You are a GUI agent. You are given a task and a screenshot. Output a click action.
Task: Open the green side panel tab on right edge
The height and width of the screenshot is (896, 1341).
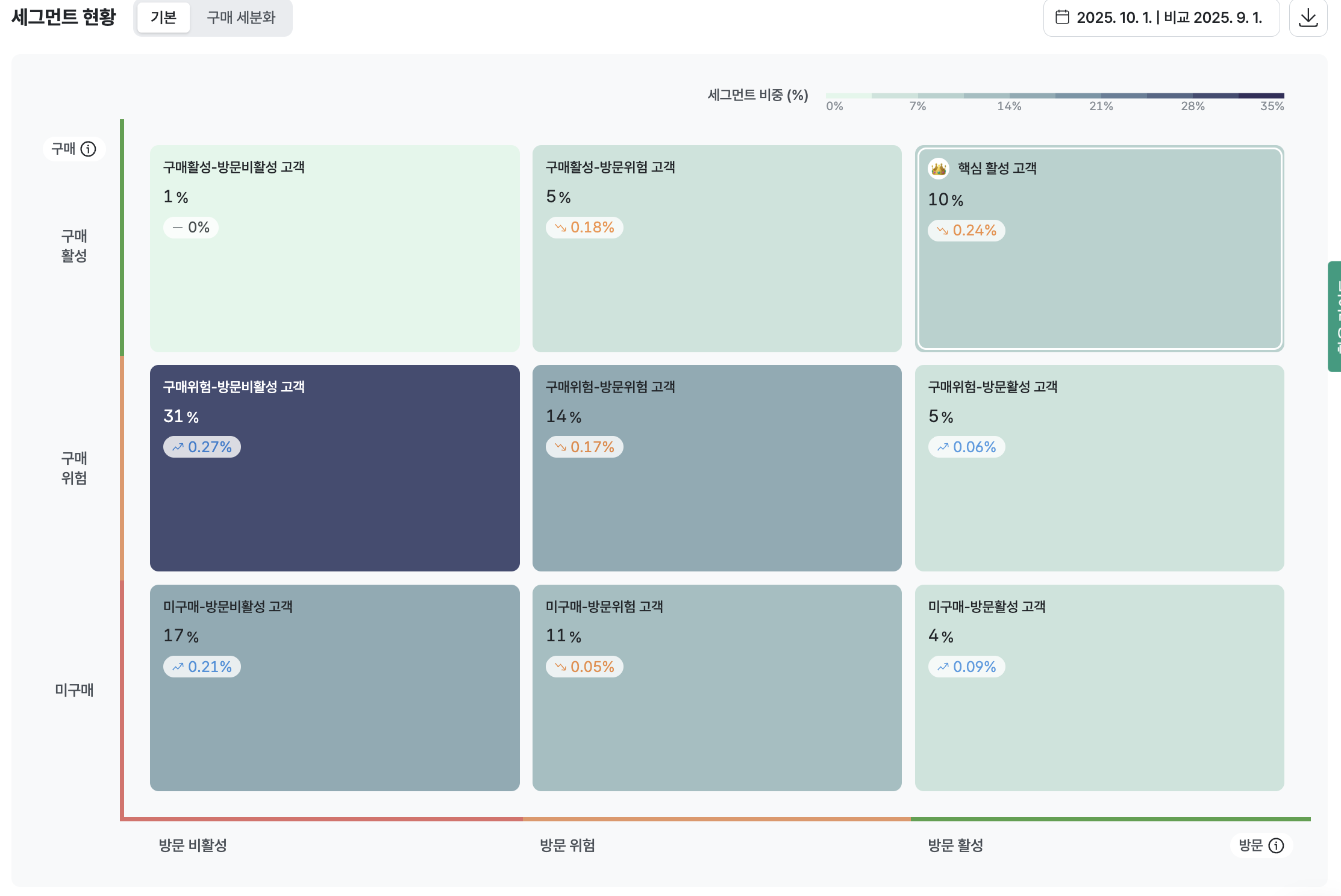(x=1334, y=316)
